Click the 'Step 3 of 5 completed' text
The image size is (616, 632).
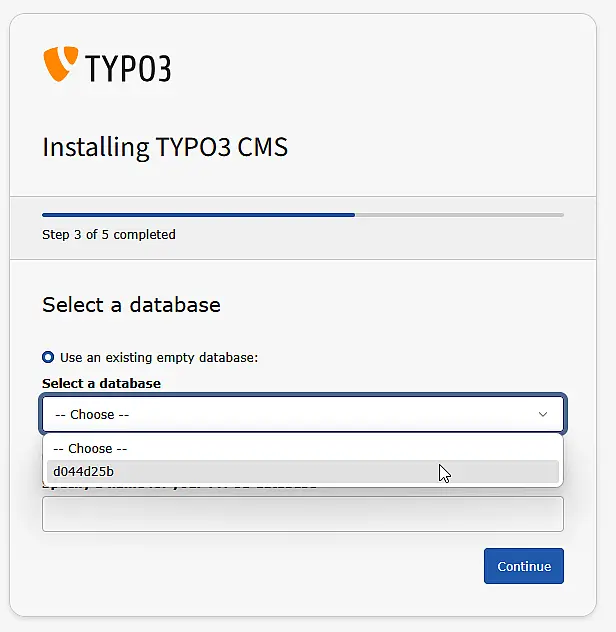[x=109, y=235]
